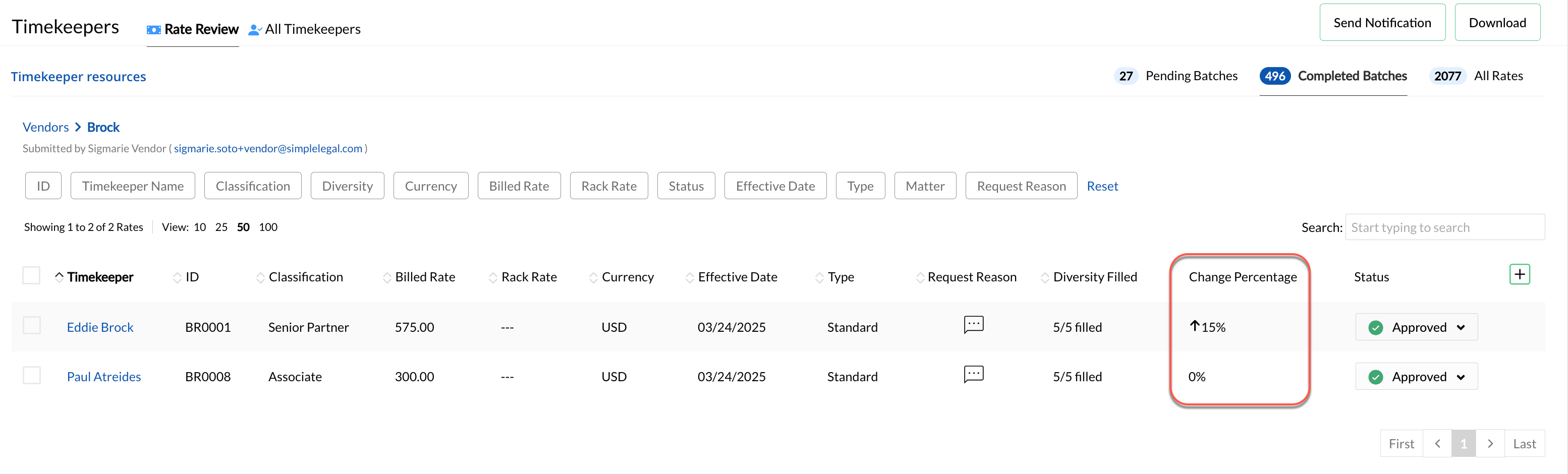Open the vendor email address link
The image size is (1568, 474).
pyautogui.click(x=268, y=148)
